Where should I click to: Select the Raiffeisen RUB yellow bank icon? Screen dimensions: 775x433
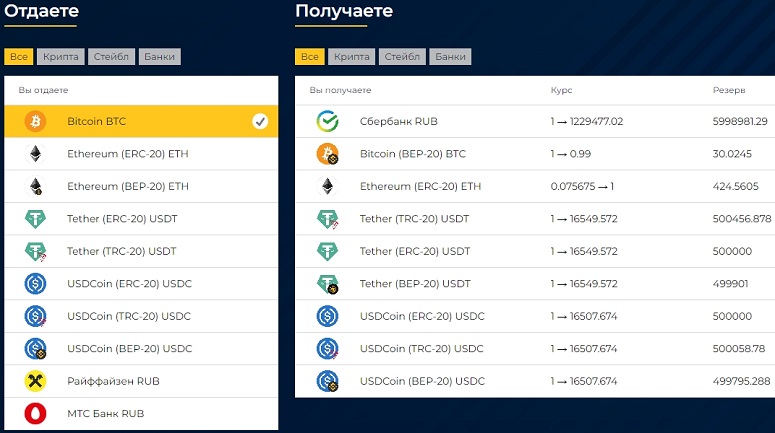pos(35,381)
